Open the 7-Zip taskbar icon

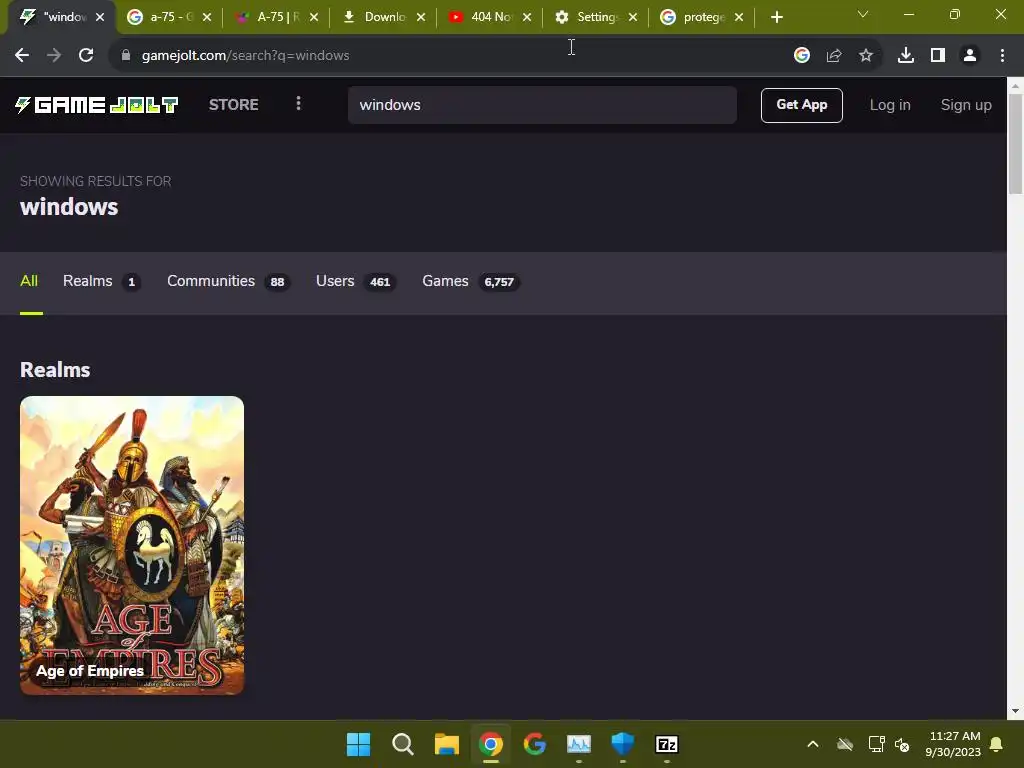(x=666, y=744)
